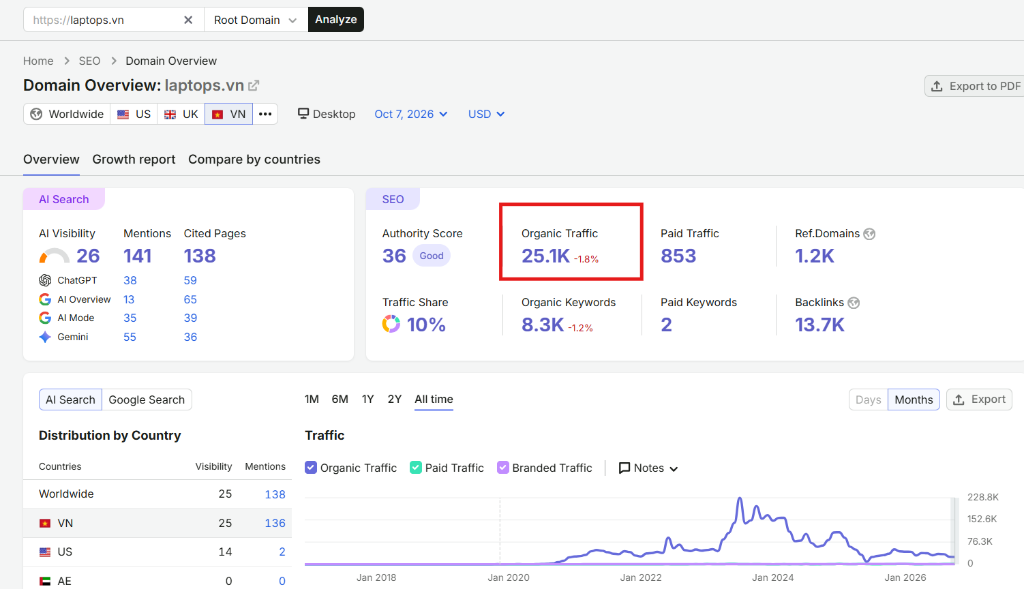Open Gemini cited pages count 36
Screen dimensions: 1024x589
pos(190,337)
